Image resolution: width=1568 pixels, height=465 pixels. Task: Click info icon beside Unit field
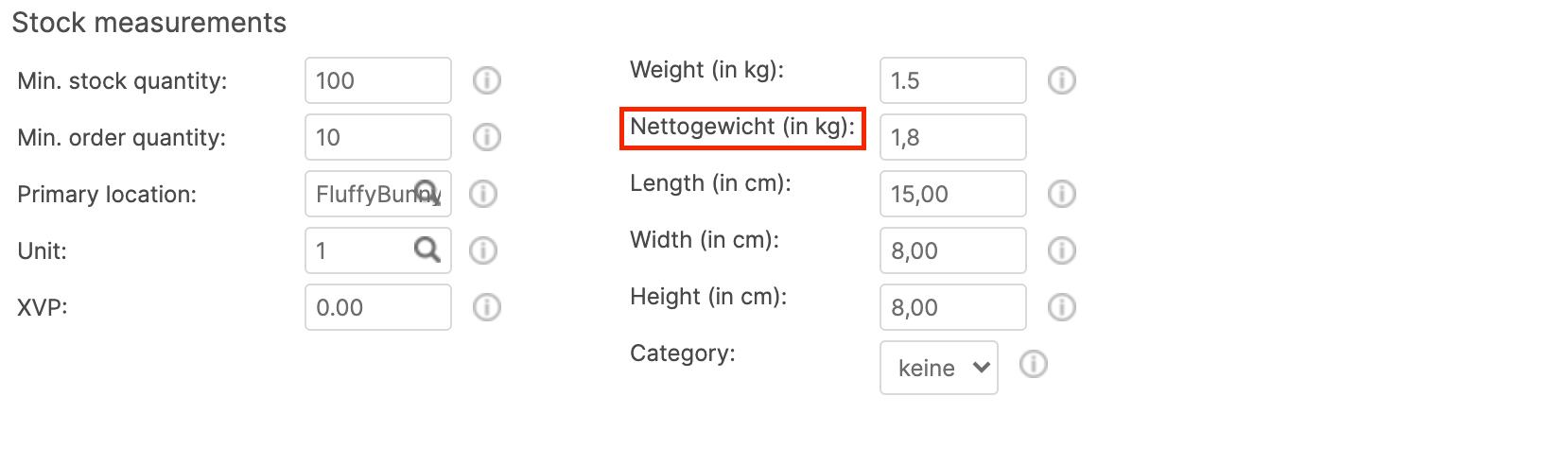pyautogui.click(x=483, y=250)
